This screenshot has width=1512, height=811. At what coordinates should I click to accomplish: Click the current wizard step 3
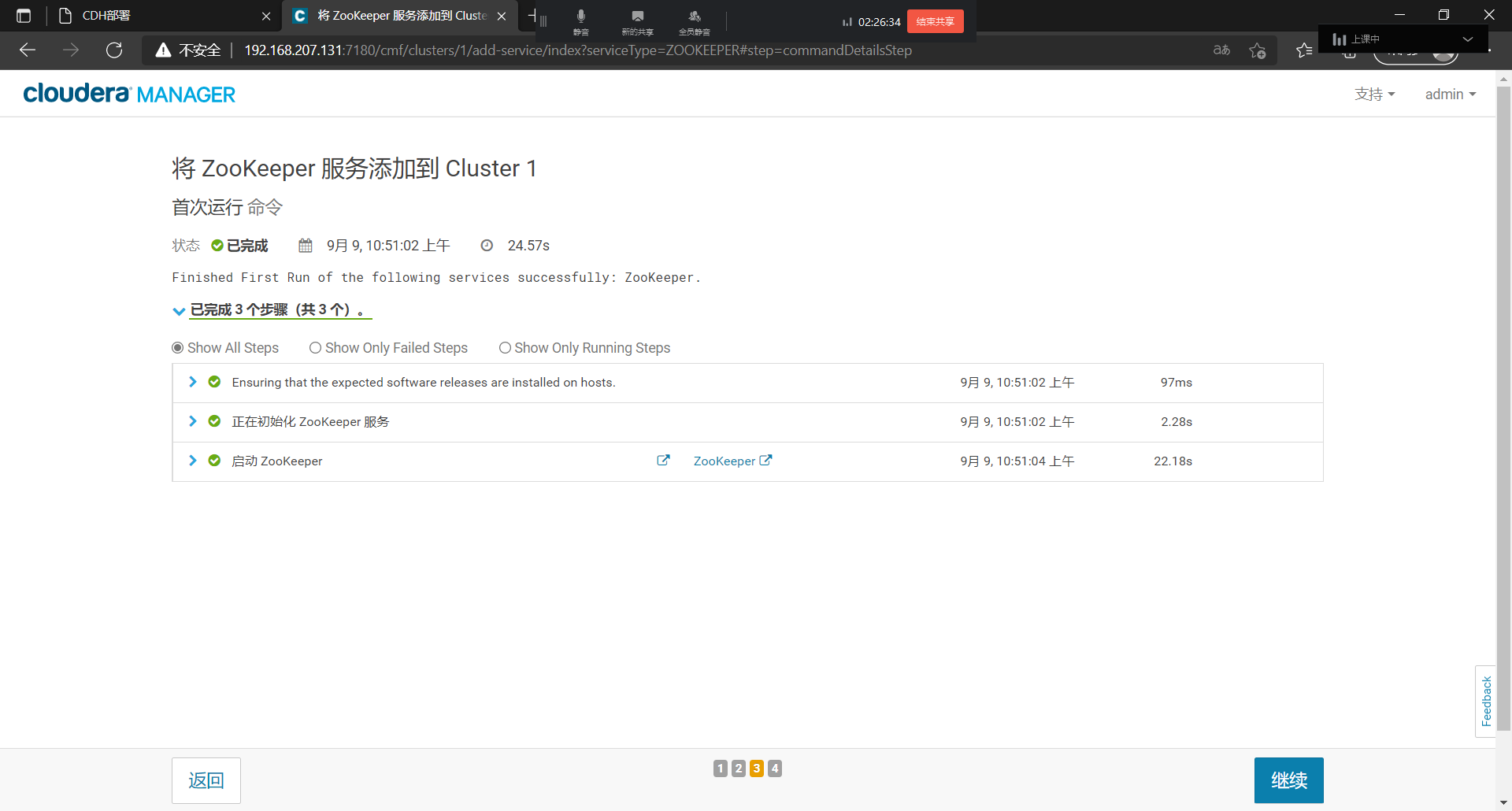[x=757, y=768]
